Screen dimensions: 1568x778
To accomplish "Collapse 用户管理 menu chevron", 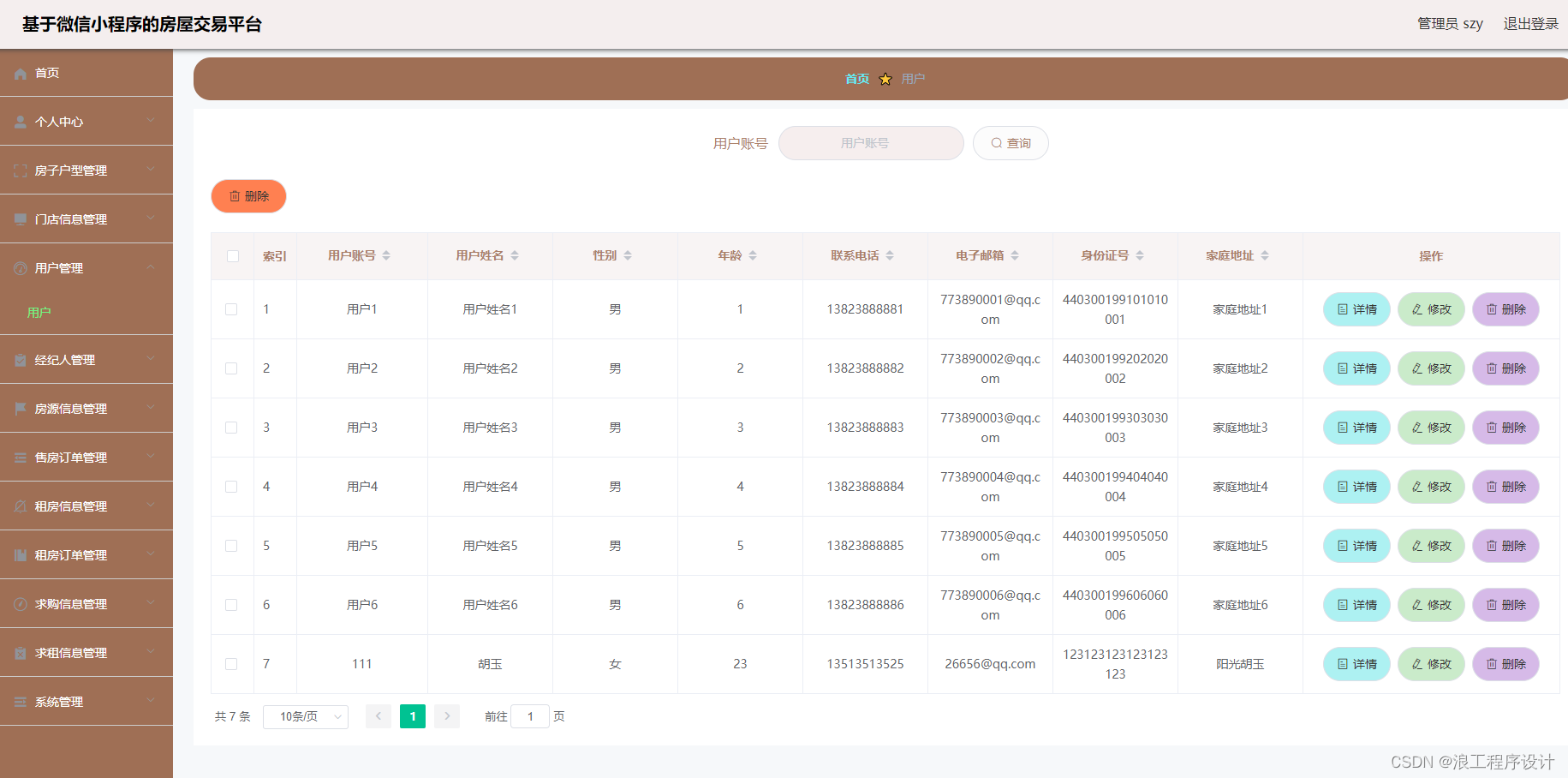I will 151,267.
